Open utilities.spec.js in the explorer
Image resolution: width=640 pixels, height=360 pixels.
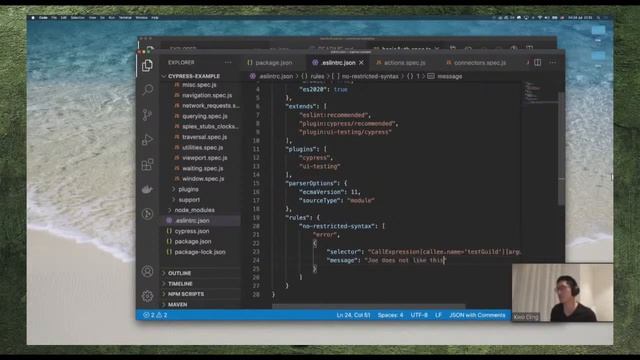click(x=202, y=148)
